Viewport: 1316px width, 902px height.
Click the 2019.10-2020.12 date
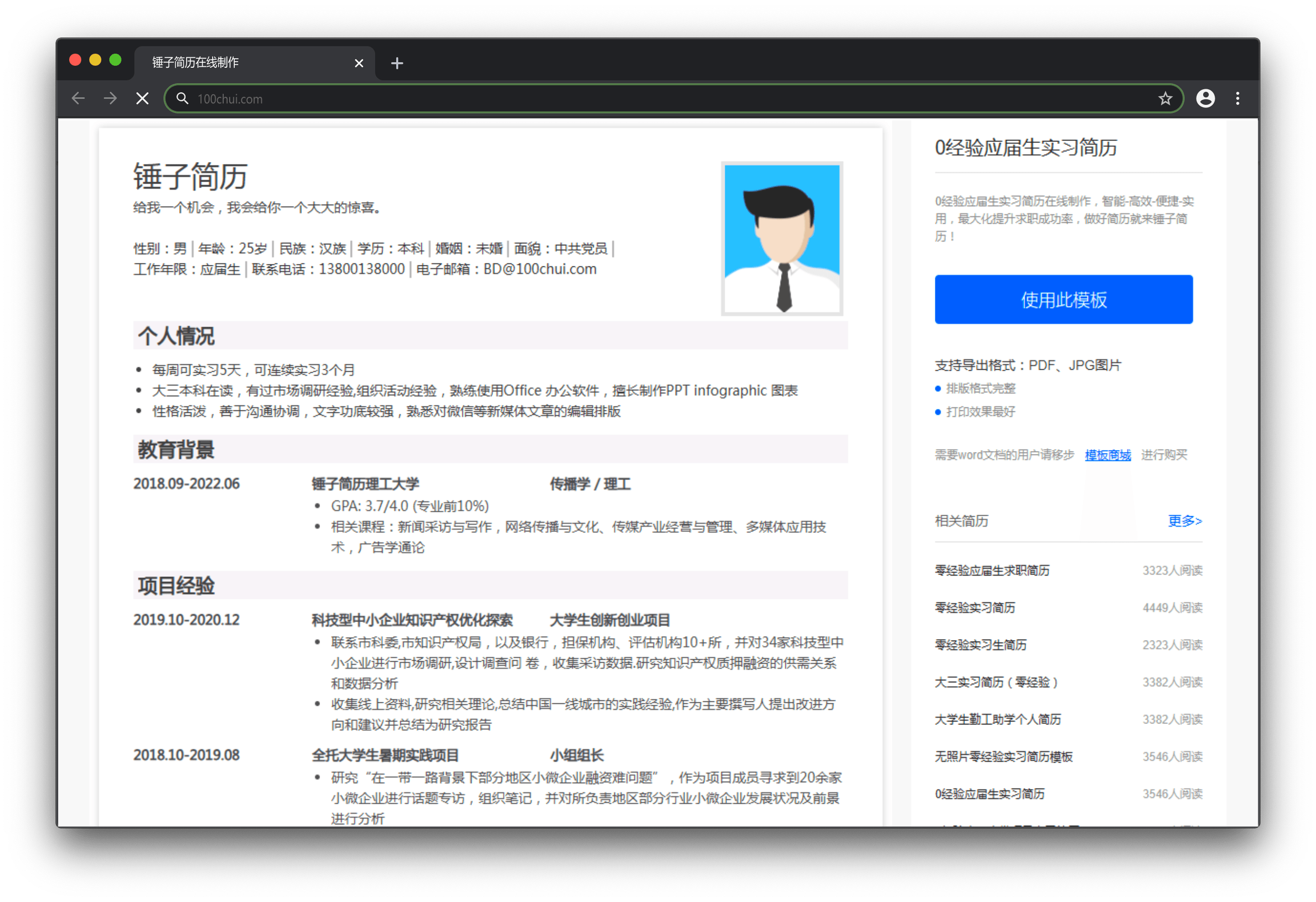click(x=186, y=620)
